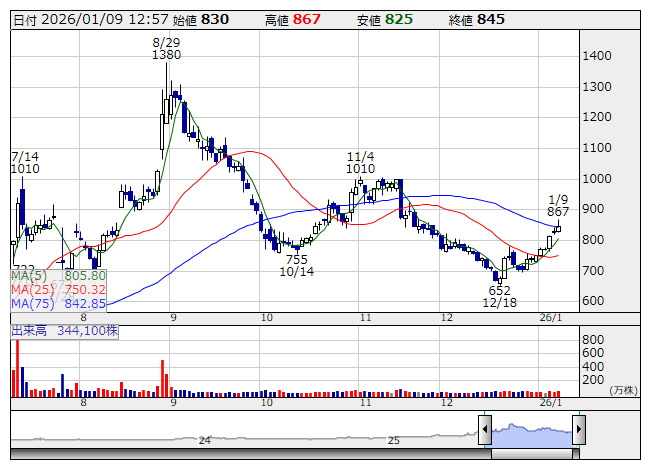Image resolution: width=653 pixels, height=470 pixels.
Task: Click the 8/29 peak label 1380
Action: coord(166,56)
